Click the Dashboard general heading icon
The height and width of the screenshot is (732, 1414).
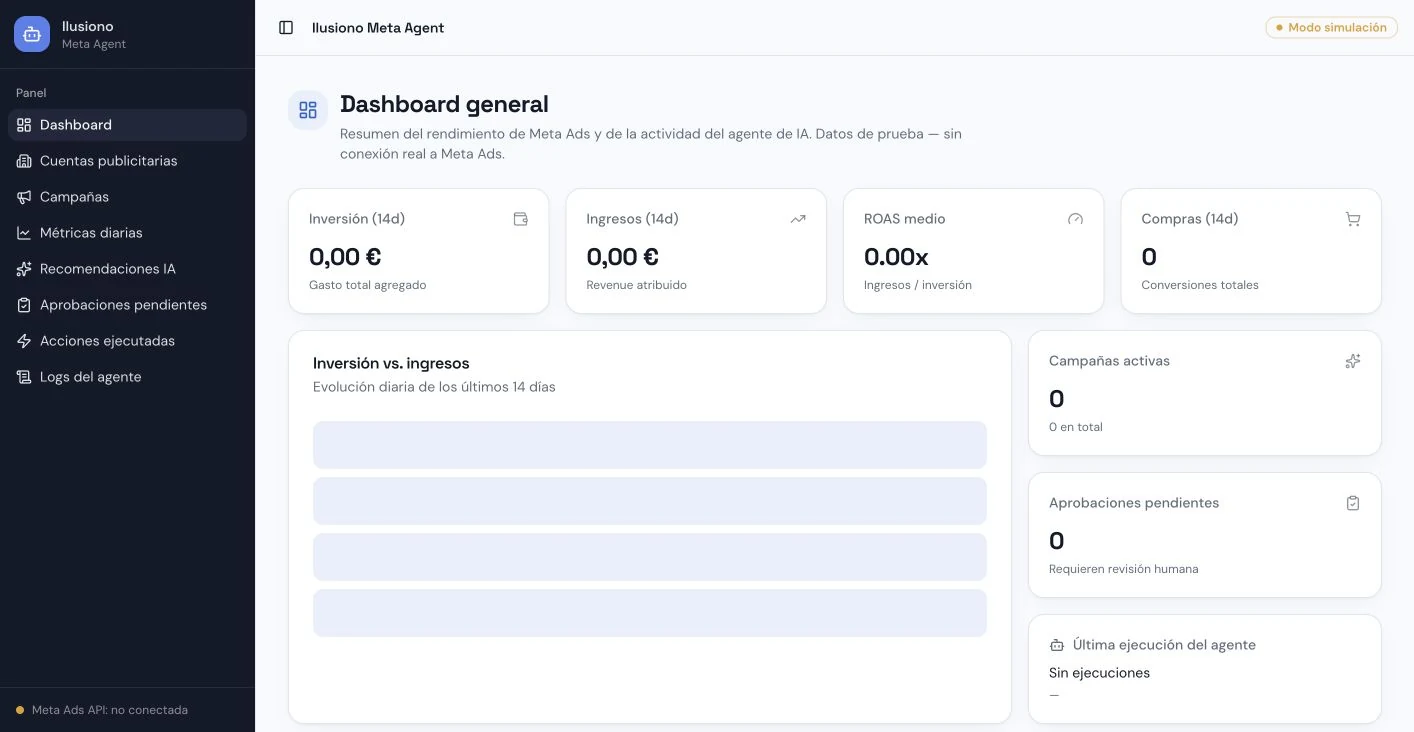click(308, 110)
